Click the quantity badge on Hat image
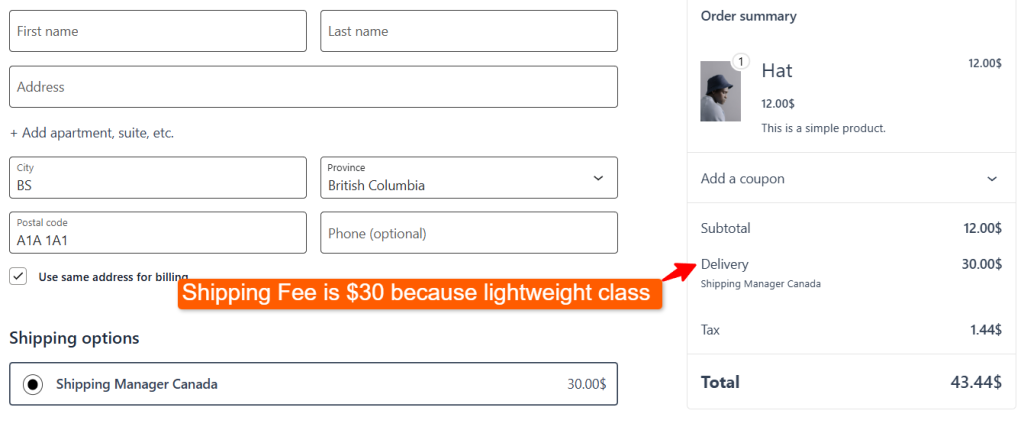1024x430 pixels. (x=740, y=62)
